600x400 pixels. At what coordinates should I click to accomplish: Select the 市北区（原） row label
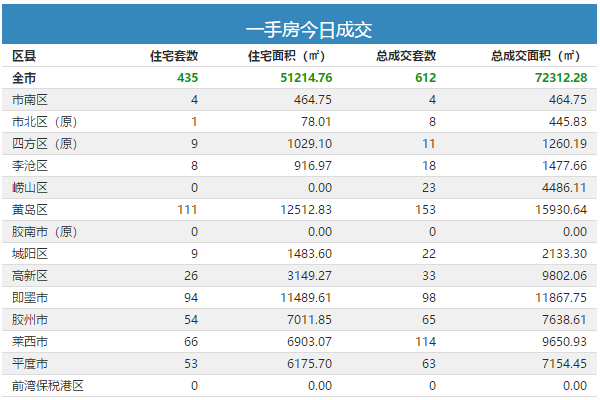(45, 122)
